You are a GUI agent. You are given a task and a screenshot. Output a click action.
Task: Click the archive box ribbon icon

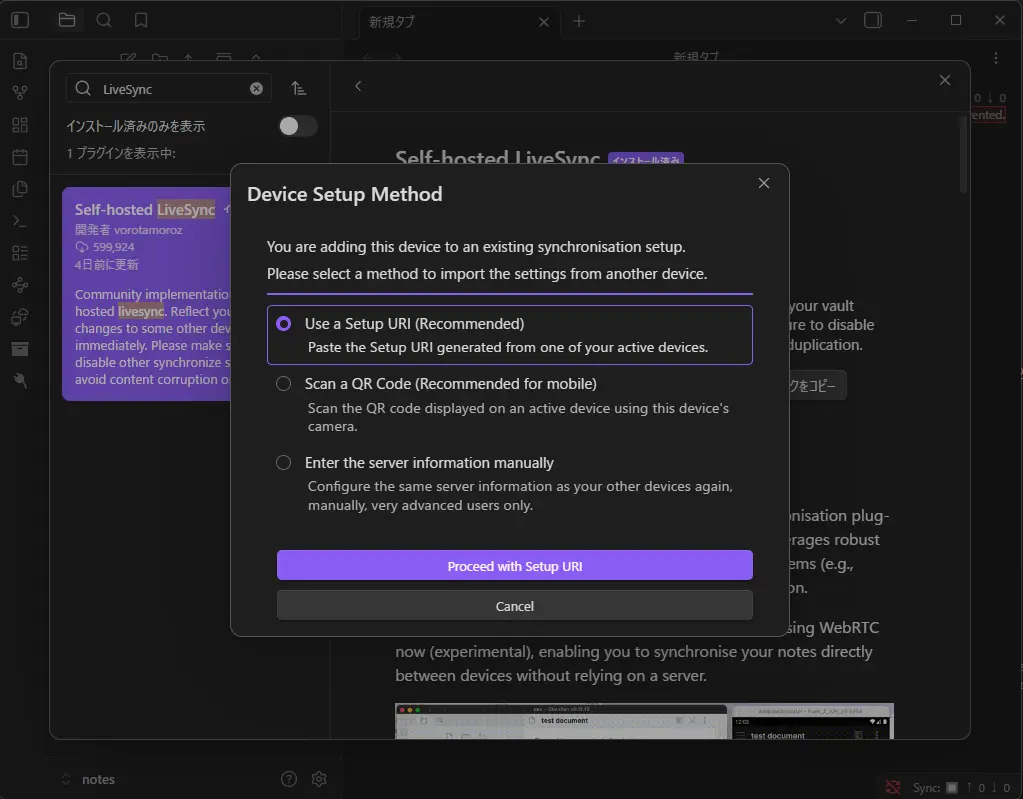tap(20, 349)
